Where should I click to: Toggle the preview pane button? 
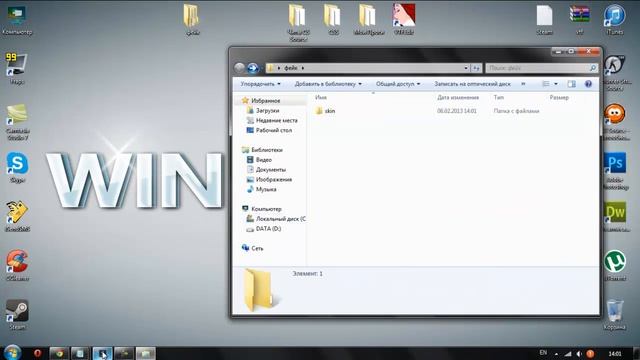click(571, 84)
